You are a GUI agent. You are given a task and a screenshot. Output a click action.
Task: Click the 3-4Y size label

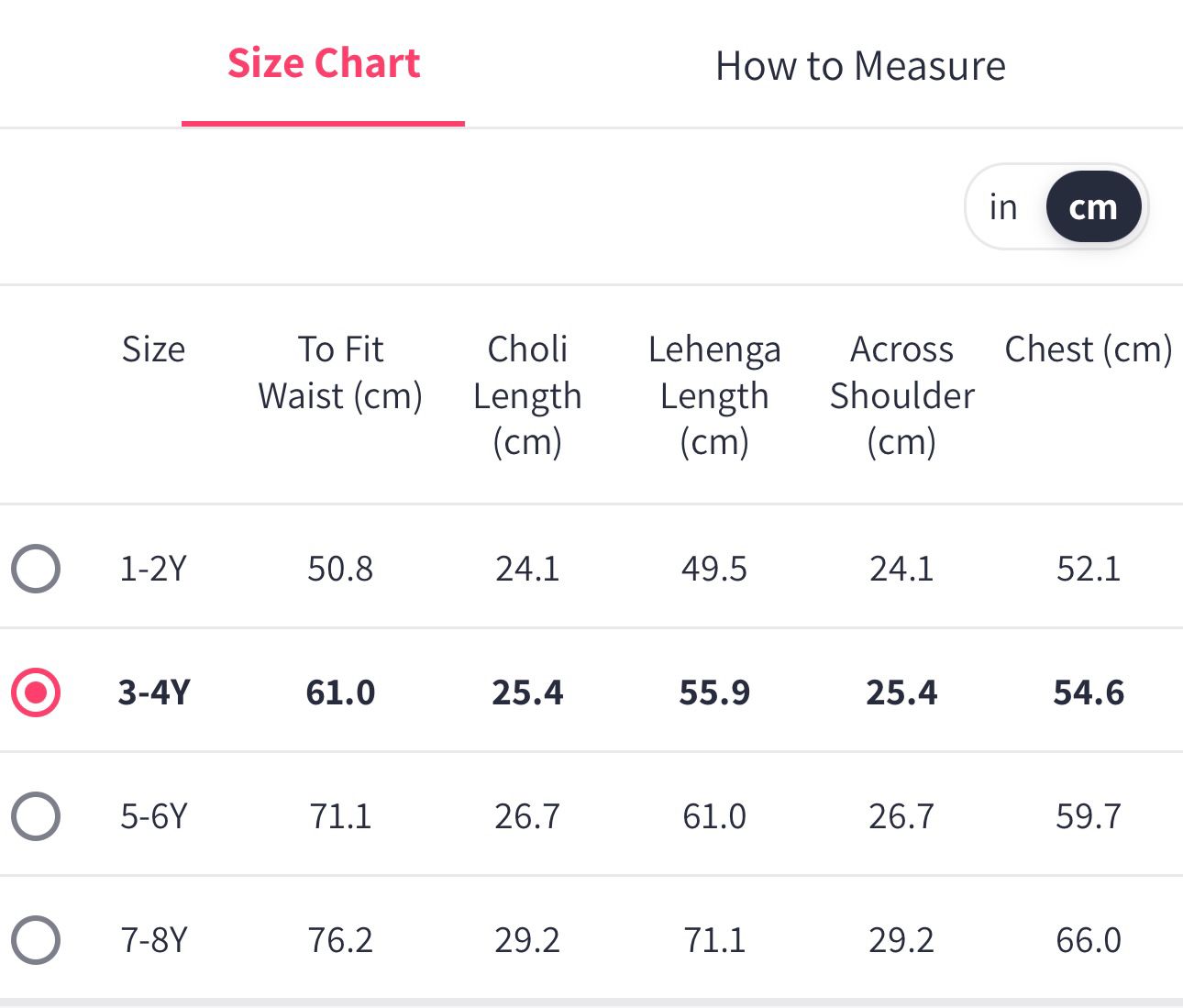click(x=154, y=692)
